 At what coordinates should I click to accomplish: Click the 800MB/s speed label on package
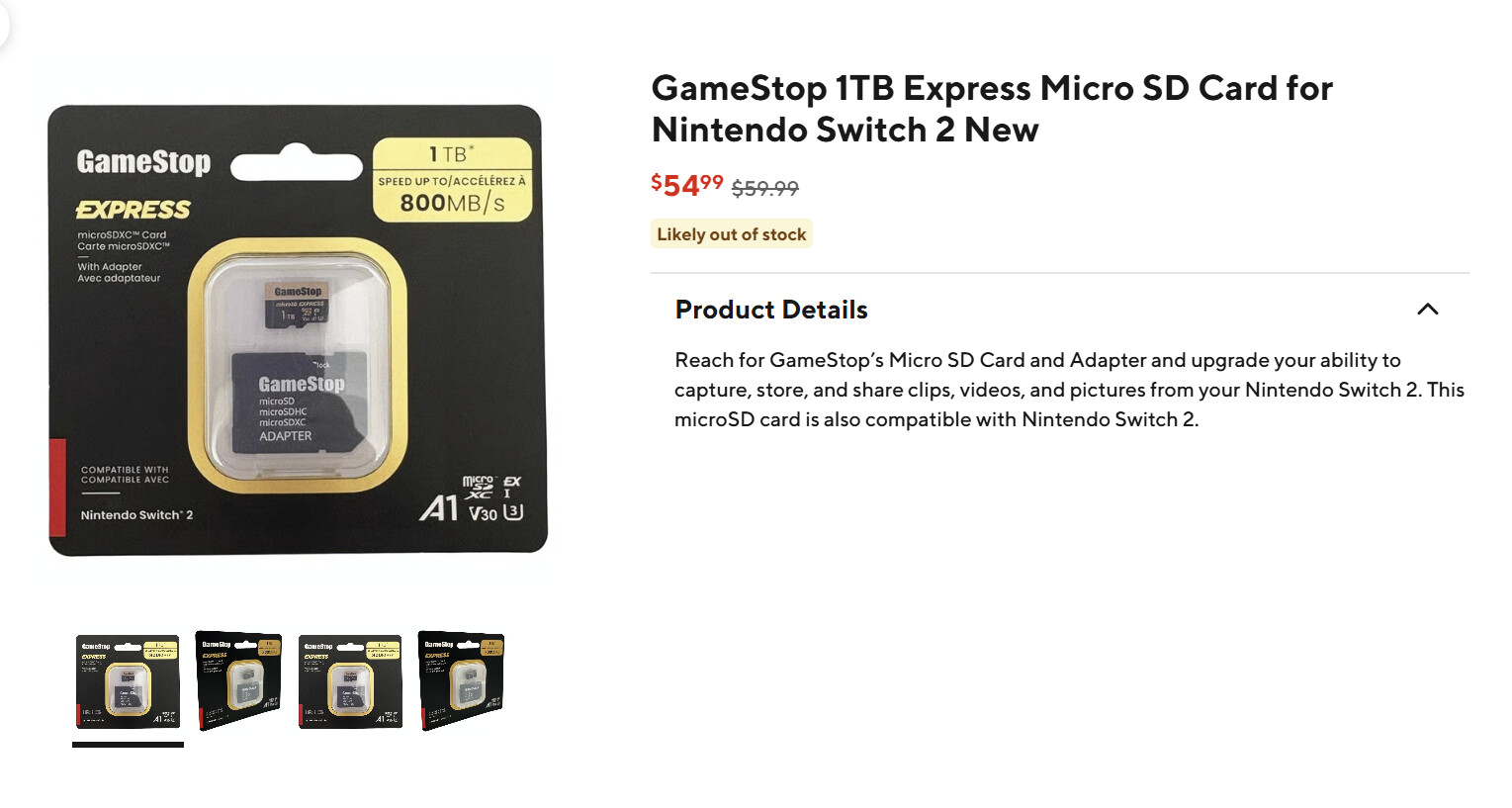452,203
